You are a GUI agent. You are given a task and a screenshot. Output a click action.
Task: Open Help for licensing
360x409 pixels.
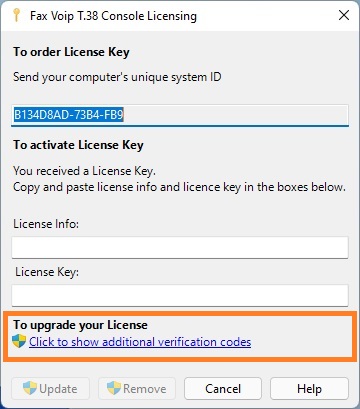click(x=309, y=388)
